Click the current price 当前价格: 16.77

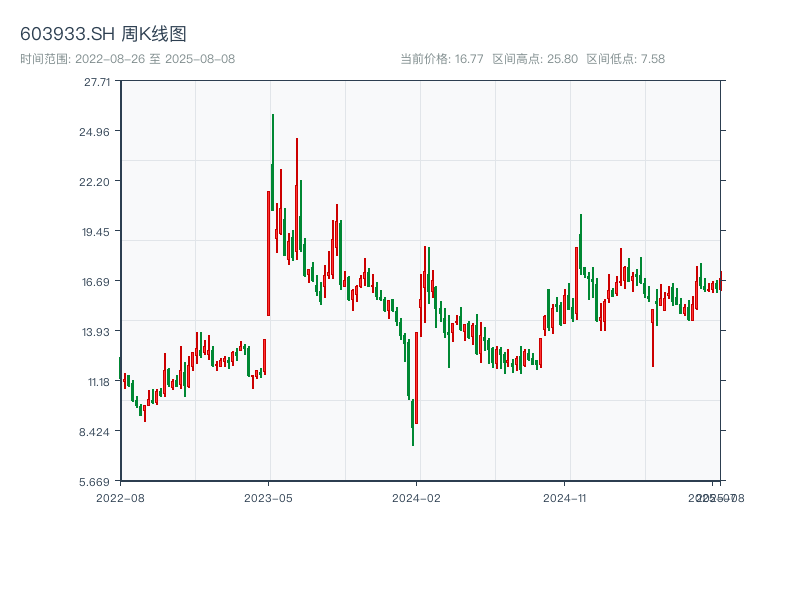click(x=442, y=59)
